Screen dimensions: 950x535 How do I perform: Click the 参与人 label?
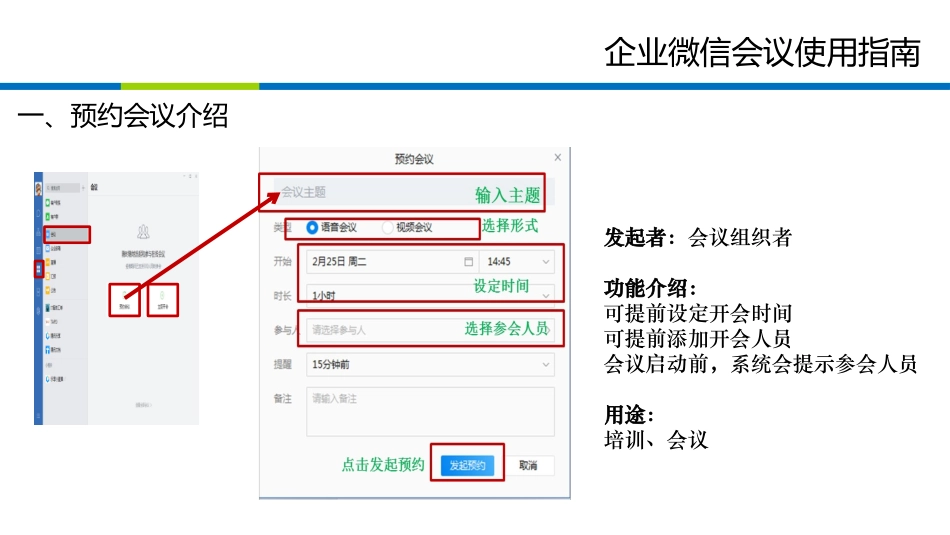point(287,330)
